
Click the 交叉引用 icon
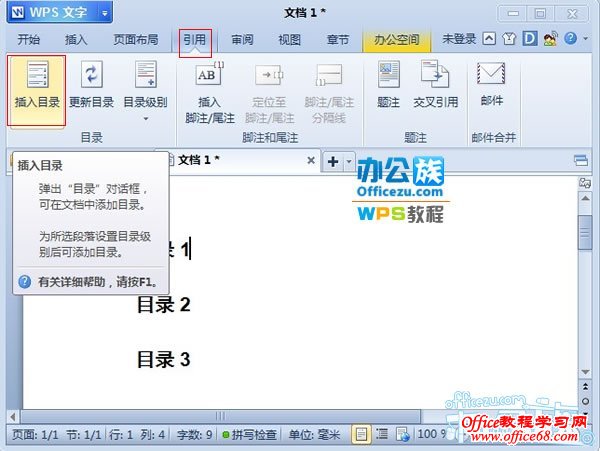[x=435, y=75]
